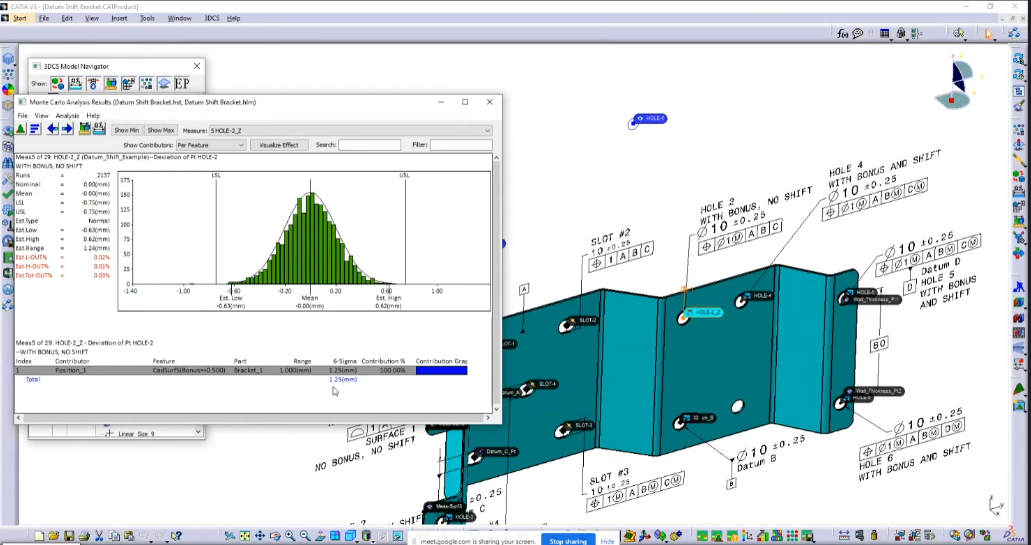Click the blue Contribution graph bar
Viewport: 1031px width, 545px height.
(x=441, y=370)
